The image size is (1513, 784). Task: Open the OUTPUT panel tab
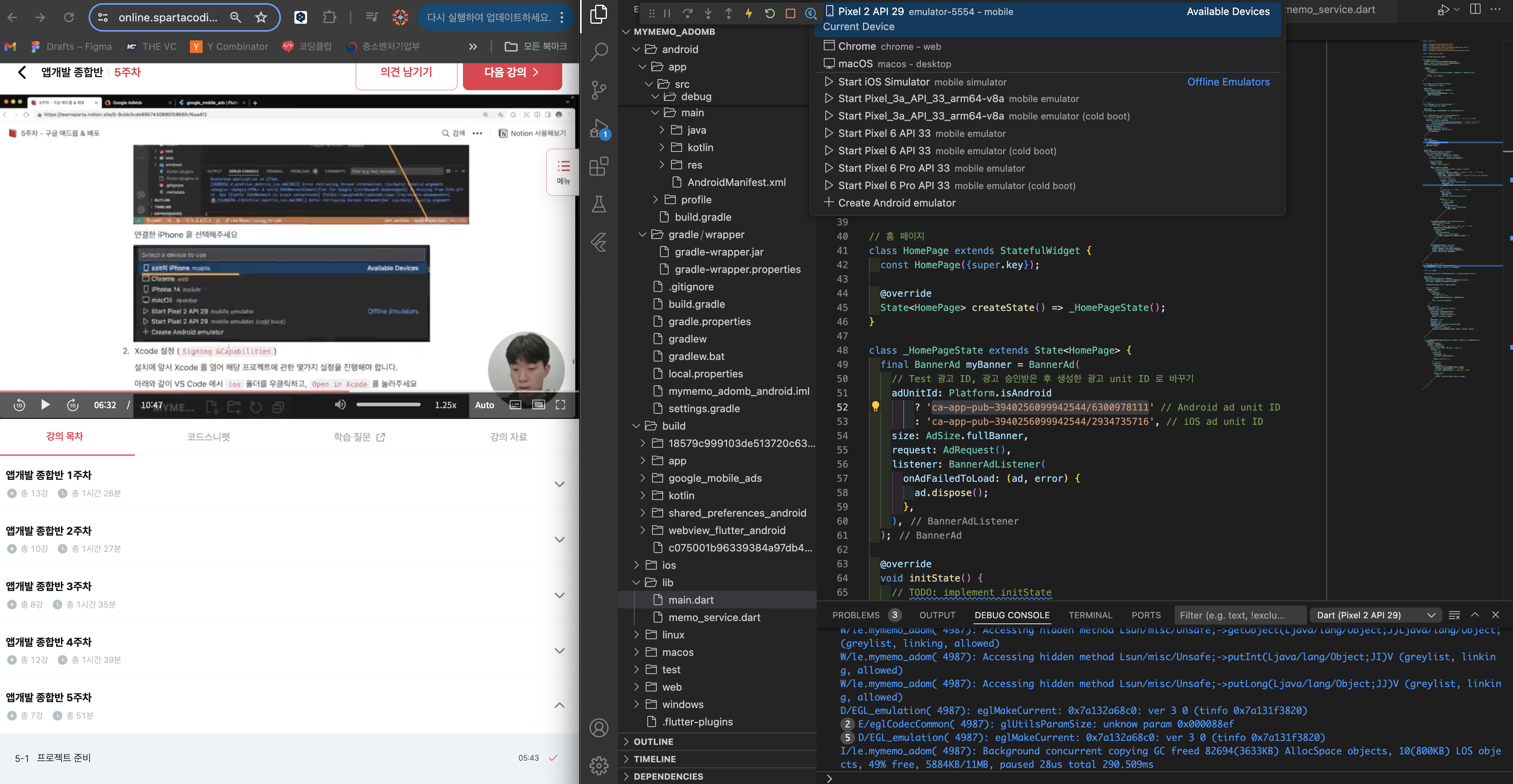pyautogui.click(x=937, y=615)
